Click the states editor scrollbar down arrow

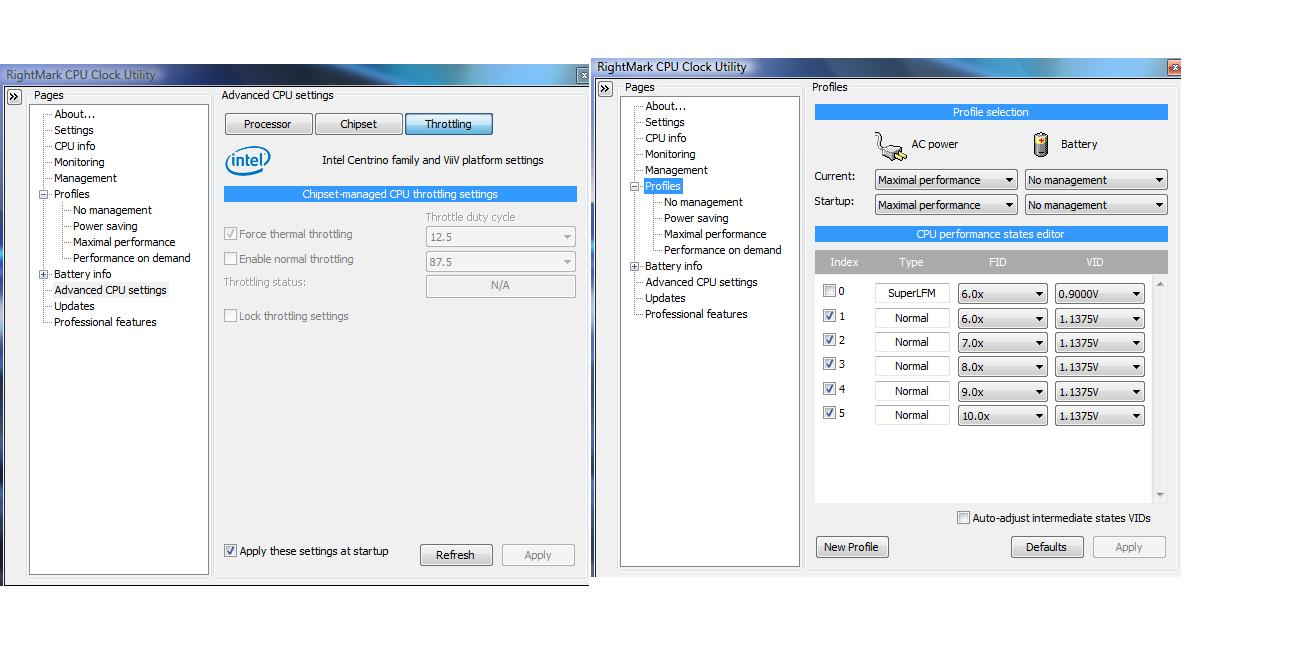pos(1160,495)
